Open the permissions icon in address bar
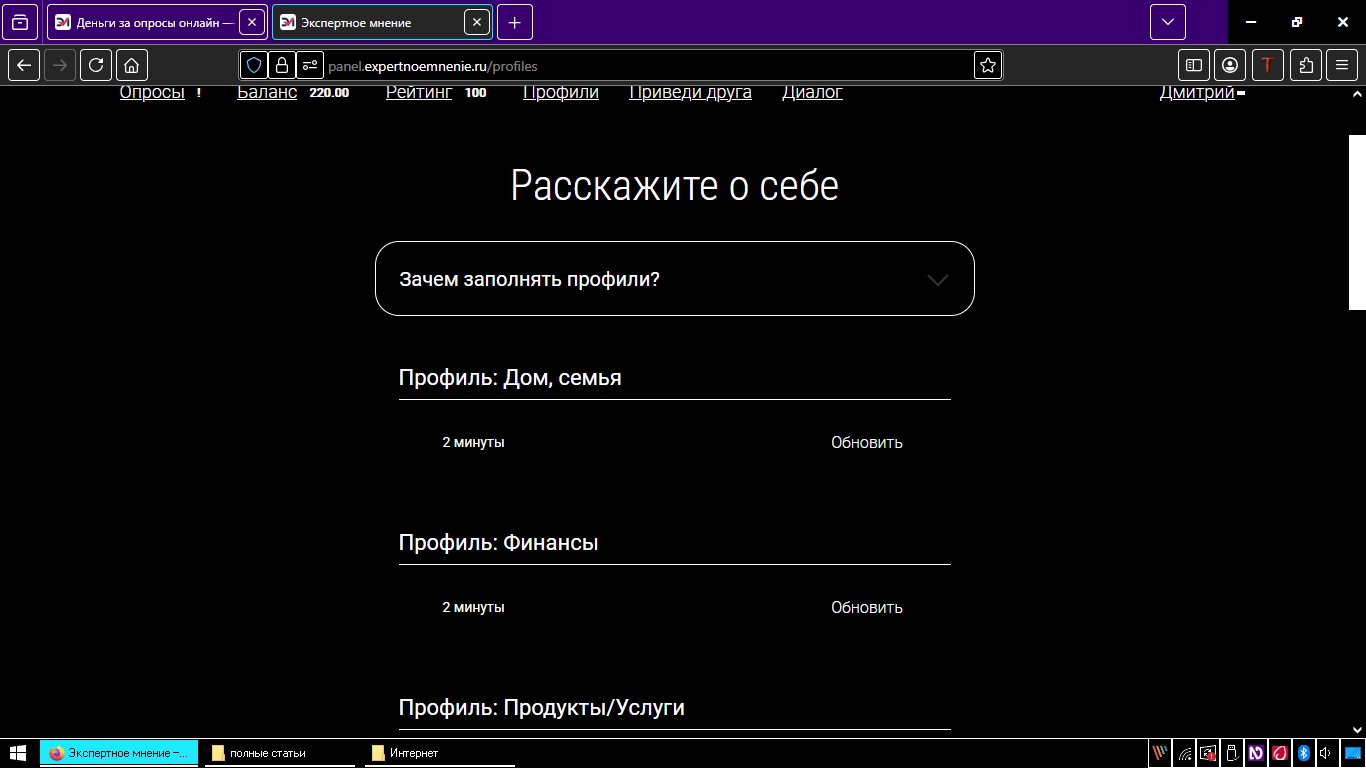This screenshot has height=768, width=1366. [x=309, y=65]
